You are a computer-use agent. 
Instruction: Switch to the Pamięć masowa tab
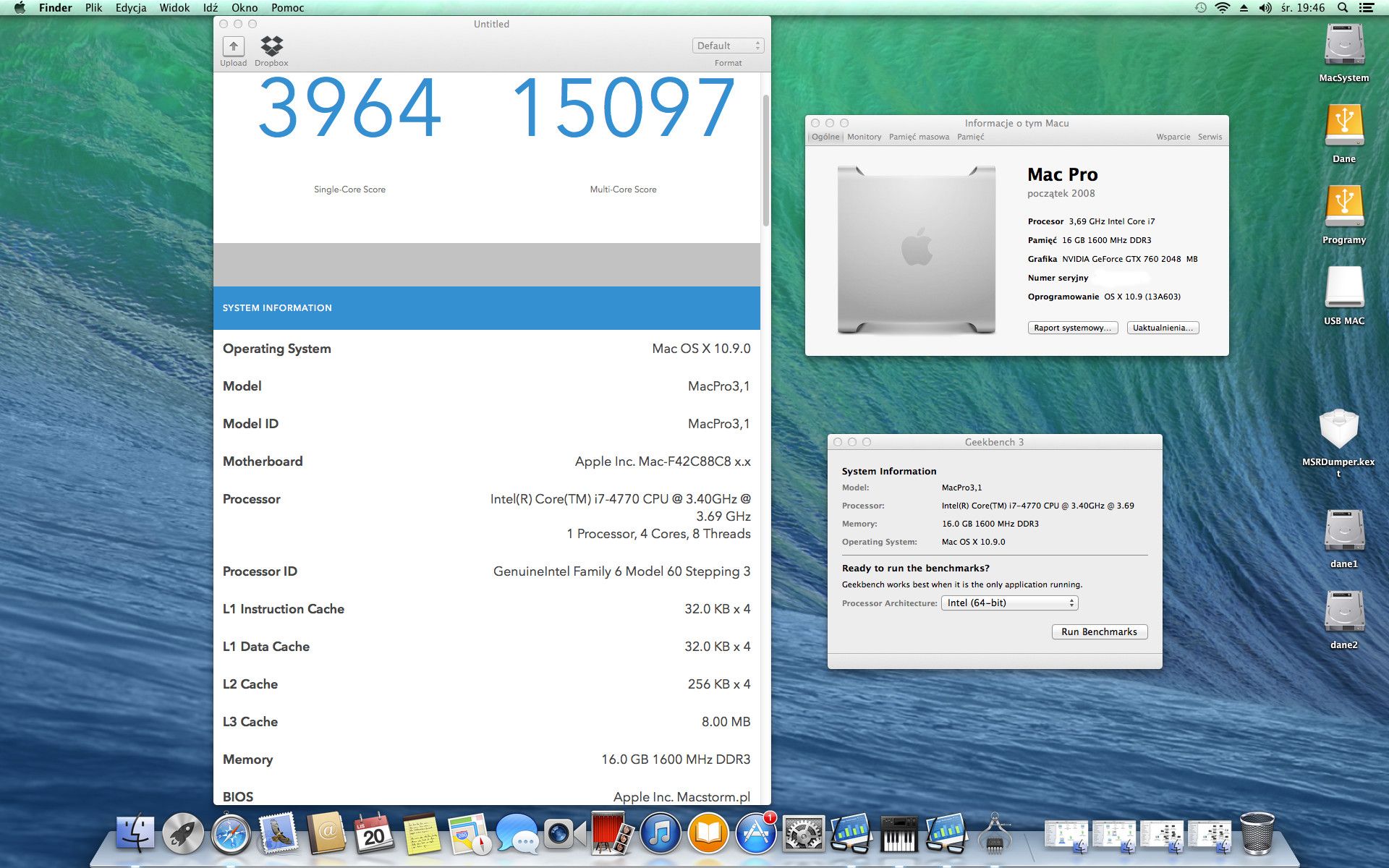[x=919, y=137]
